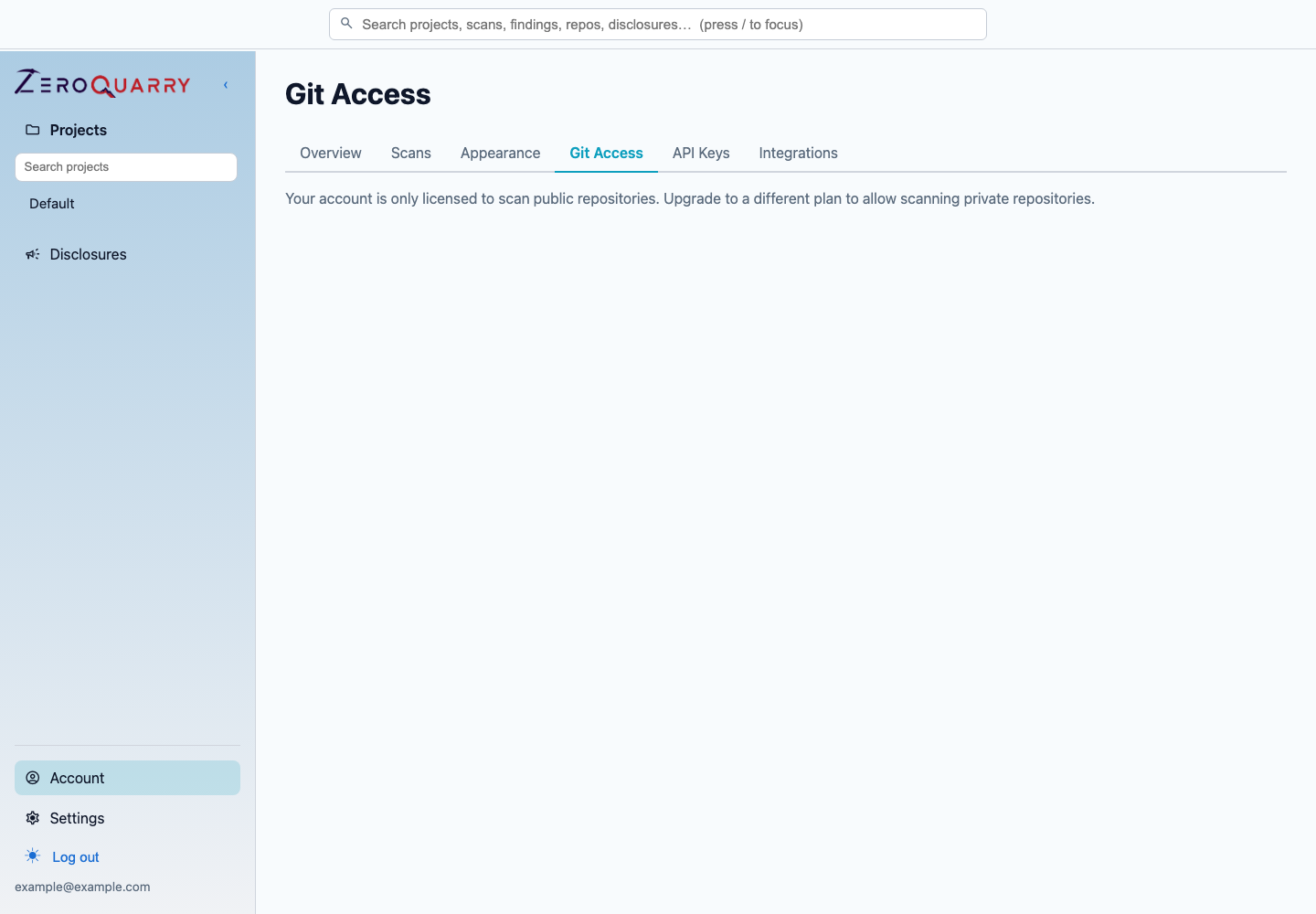Open the Projects section
1316x914 pixels.
tap(79, 130)
